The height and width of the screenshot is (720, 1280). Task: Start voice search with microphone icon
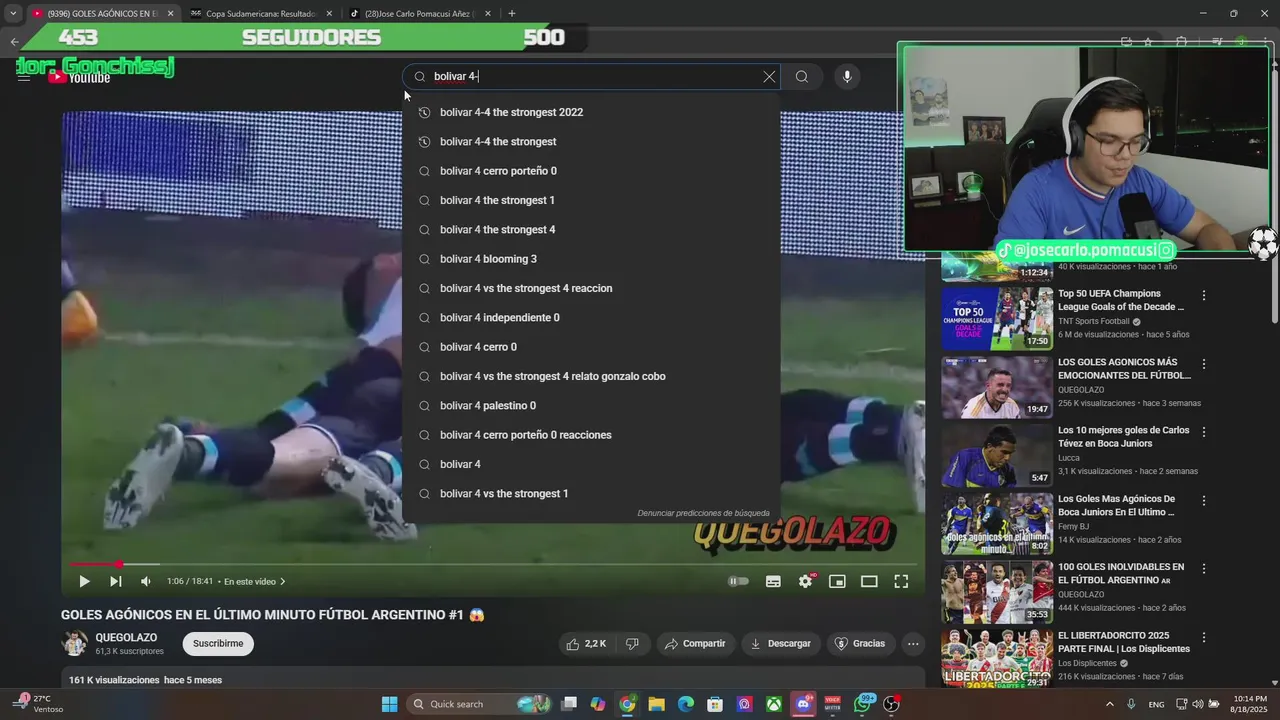[847, 77]
